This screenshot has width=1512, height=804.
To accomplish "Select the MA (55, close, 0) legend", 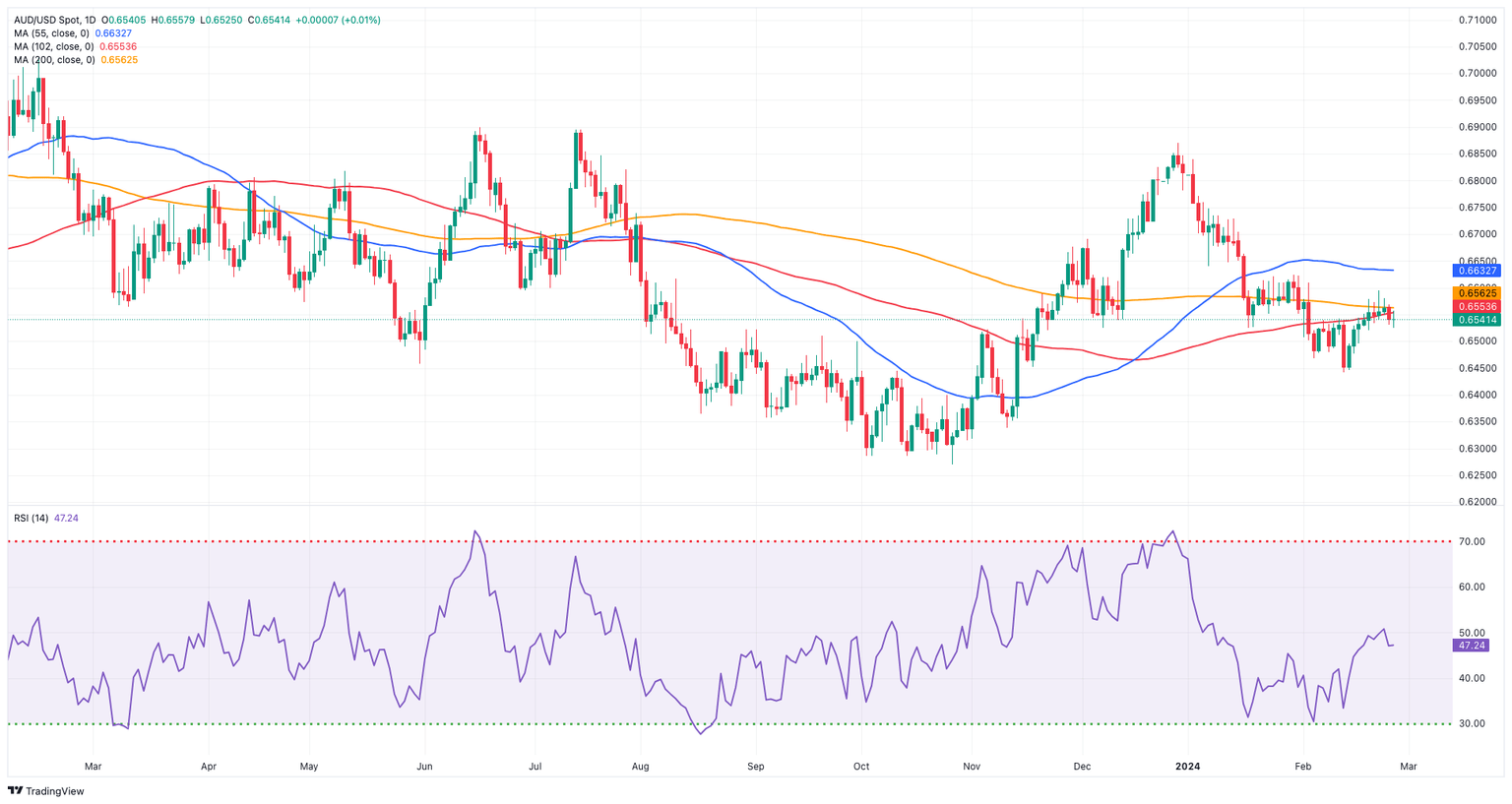I will (x=53, y=33).
